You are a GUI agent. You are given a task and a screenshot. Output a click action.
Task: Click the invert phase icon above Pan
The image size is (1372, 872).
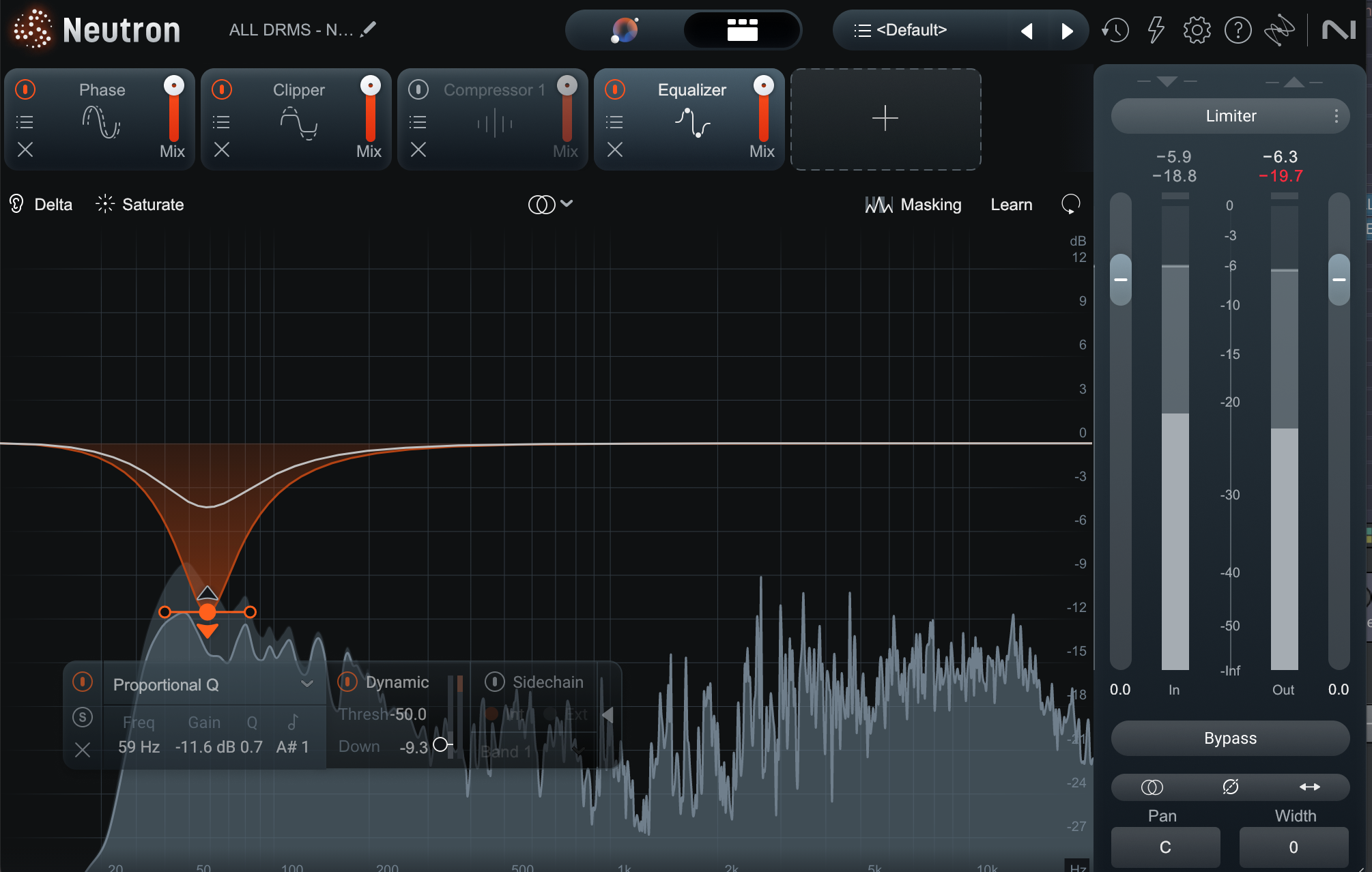coord(1231,787)
